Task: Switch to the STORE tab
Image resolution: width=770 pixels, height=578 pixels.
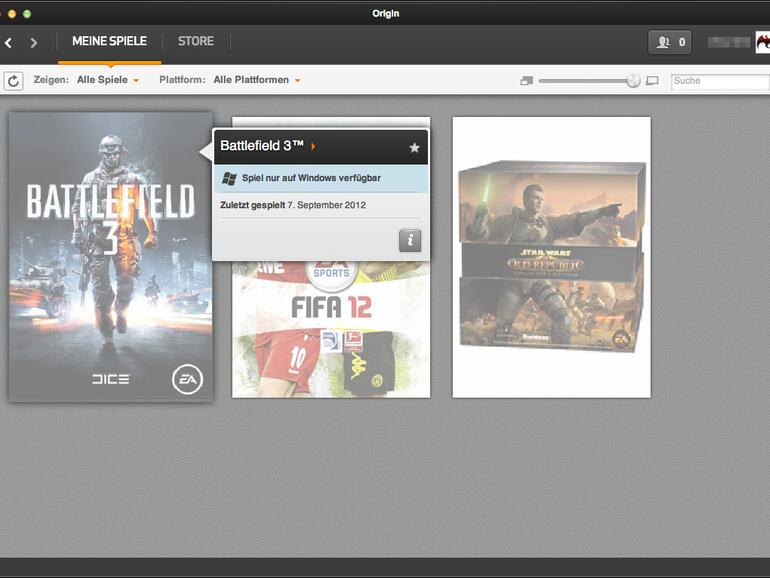Action: point(195,41)
